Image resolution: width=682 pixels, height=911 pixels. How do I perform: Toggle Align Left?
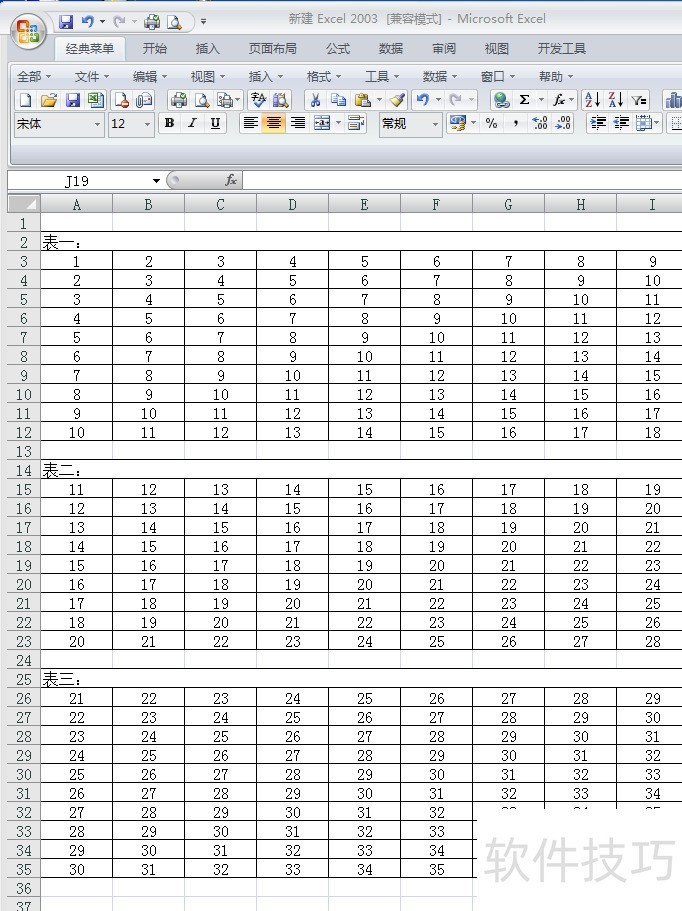pyautogui.click(x=250, y=123)
